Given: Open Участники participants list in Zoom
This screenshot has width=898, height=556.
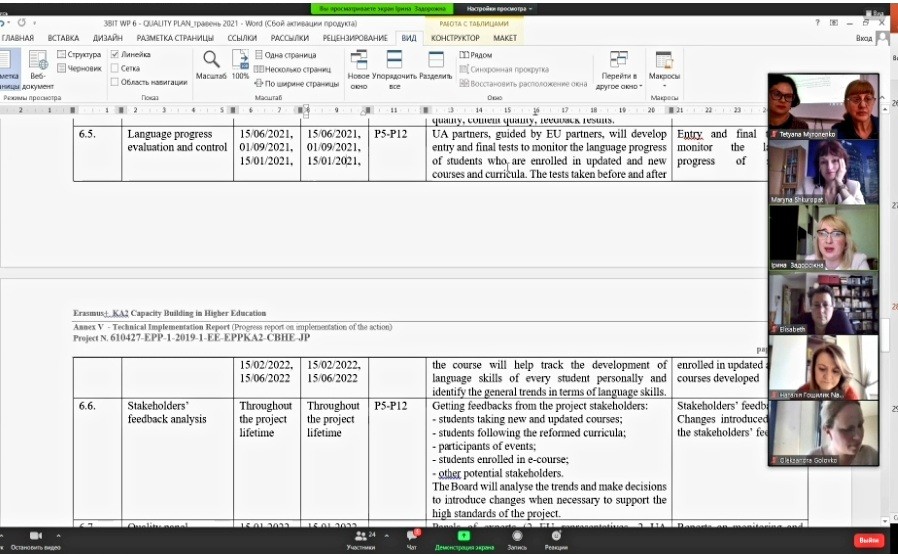Looking at the screenshot, I should [x=361, y=540].
